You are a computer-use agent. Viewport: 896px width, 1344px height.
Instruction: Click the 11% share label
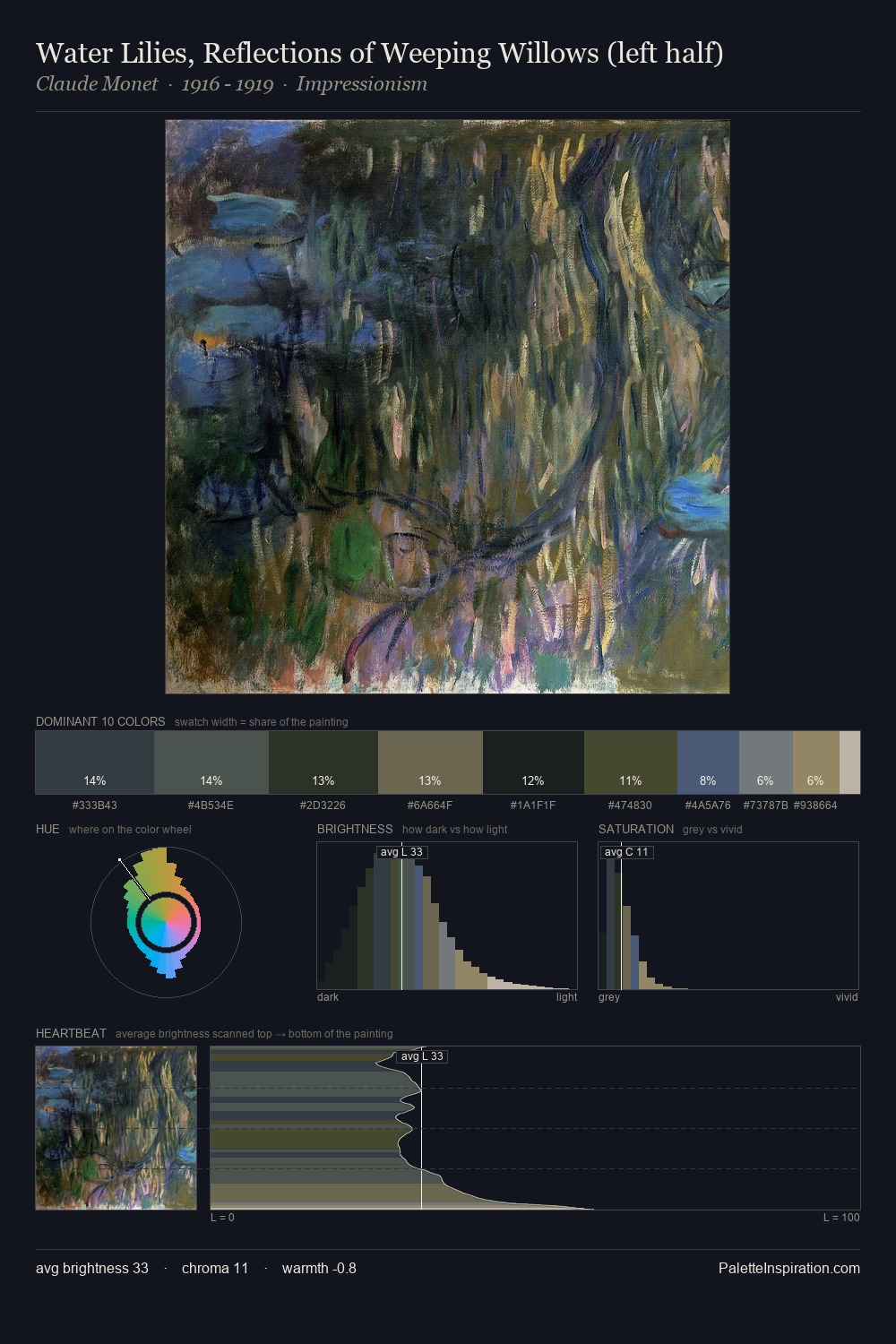(631, 780)
